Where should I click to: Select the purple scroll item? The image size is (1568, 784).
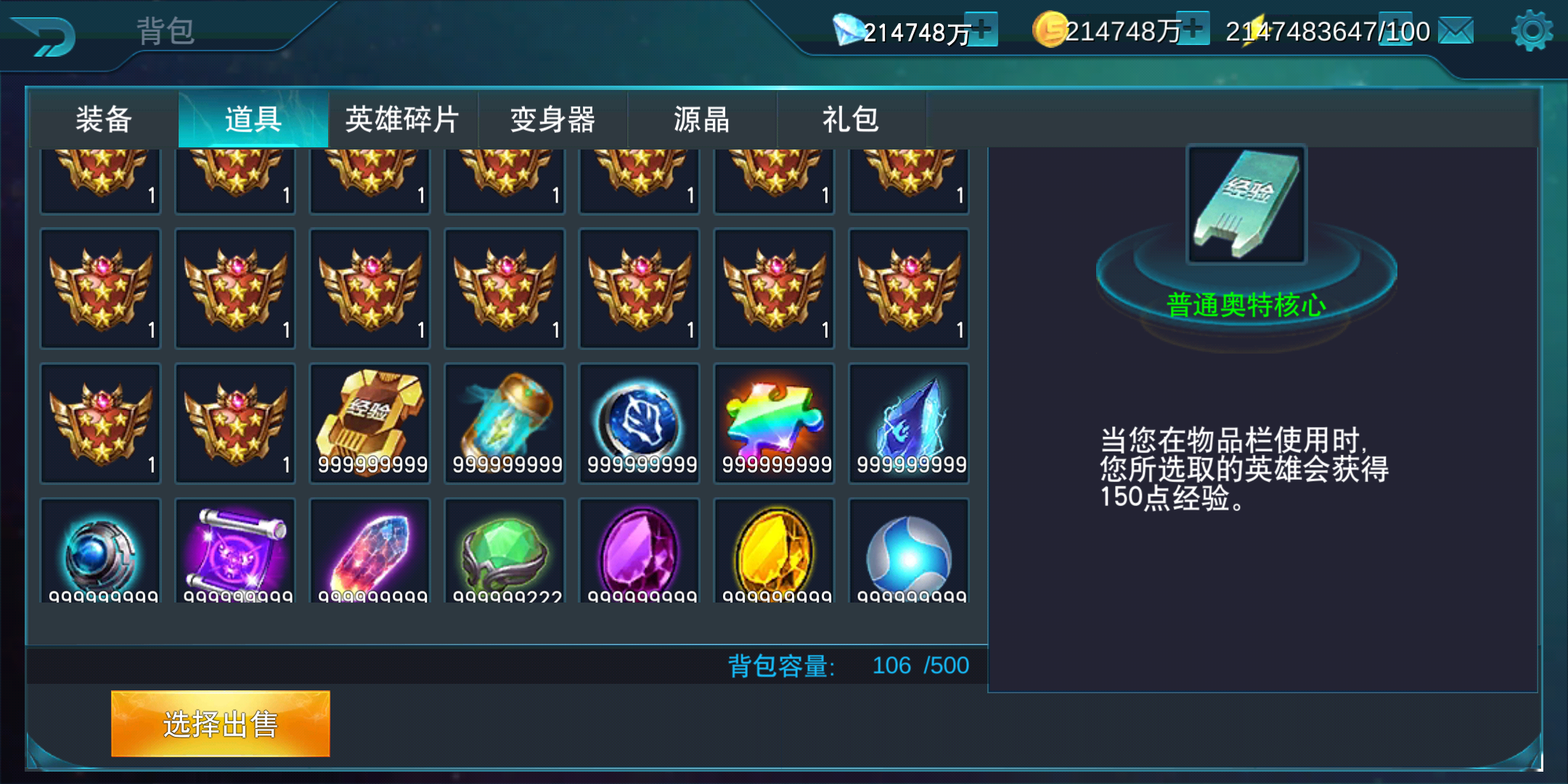(235, 551)
